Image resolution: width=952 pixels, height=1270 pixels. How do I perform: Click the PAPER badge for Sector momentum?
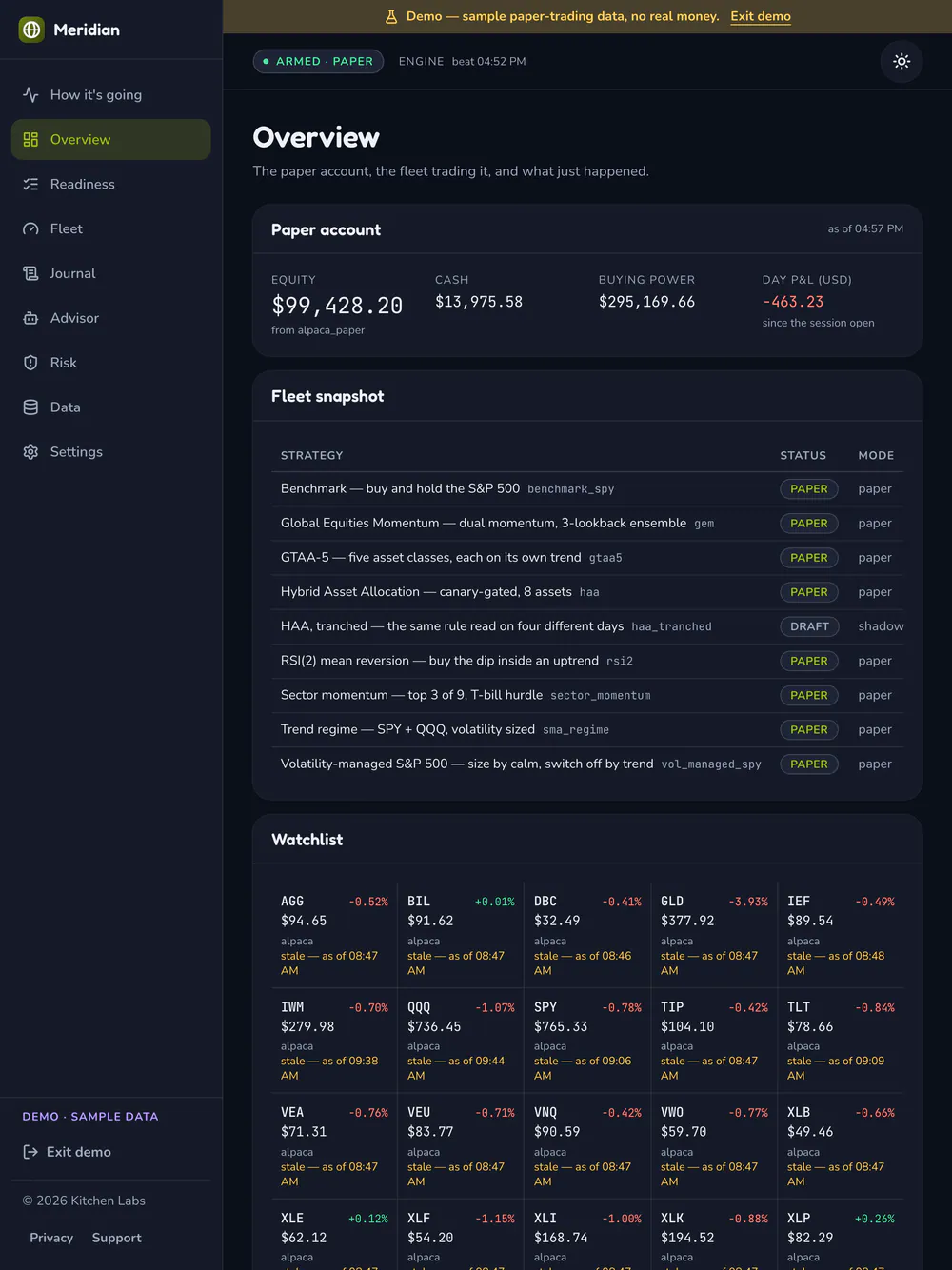tap(809, 695)
